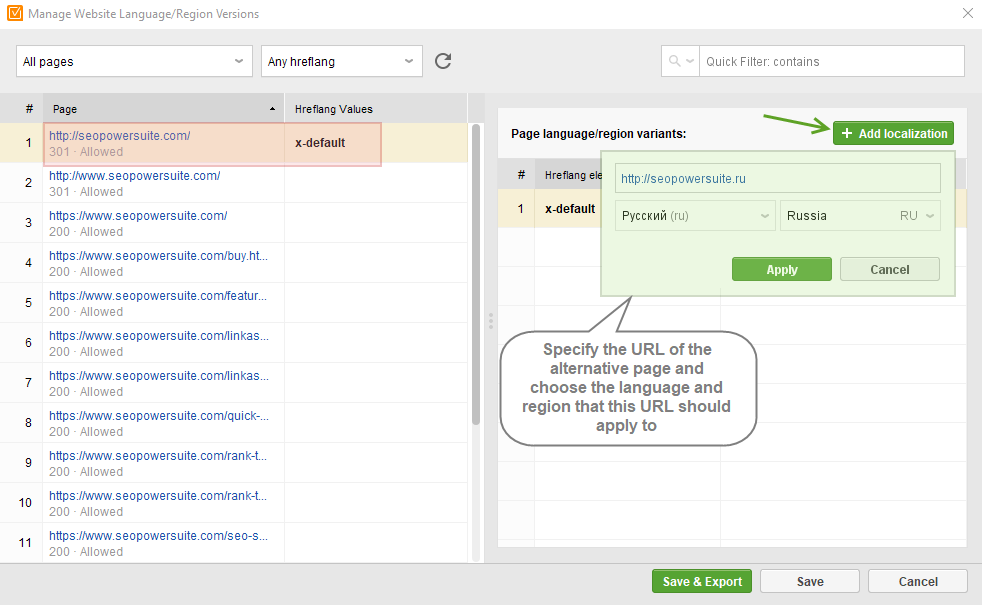Image resolution: width=982 pixels, height=605 pixels.
Task: Close the Manage Website Language window
Action: pyautogui.click(x=968, y=13)
